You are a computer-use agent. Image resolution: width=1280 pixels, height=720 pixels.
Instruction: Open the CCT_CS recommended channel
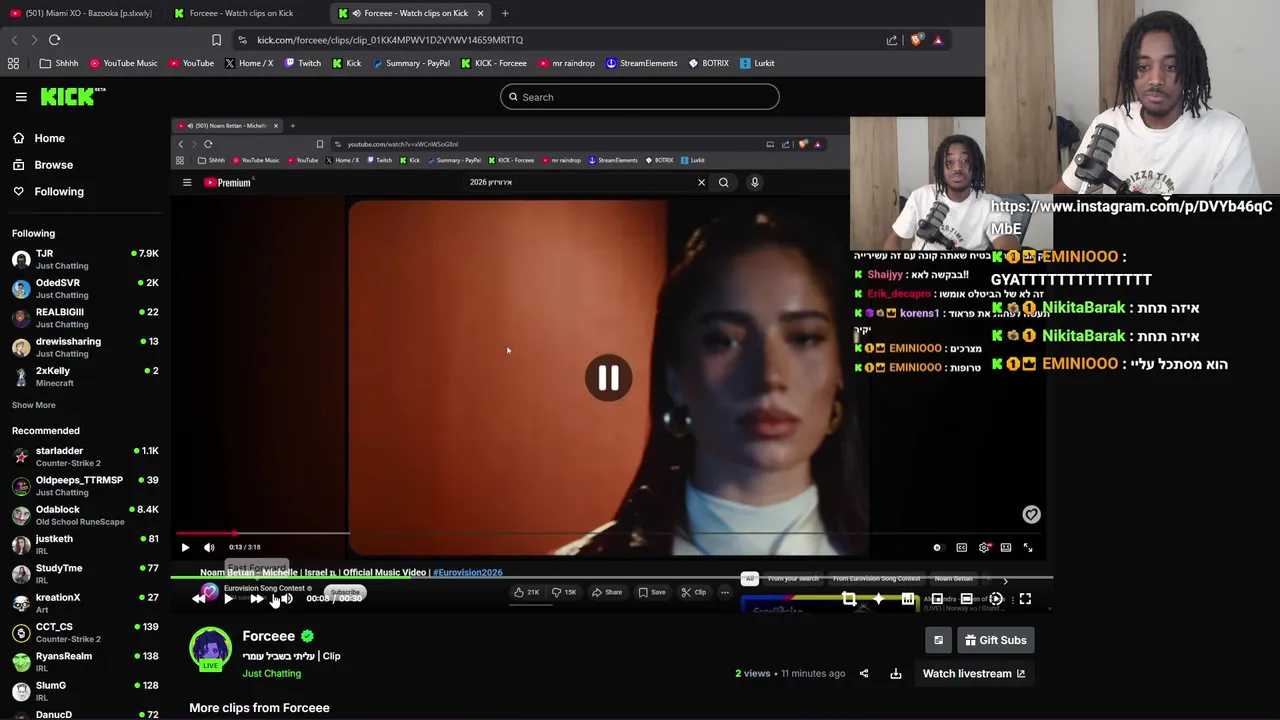(x=85, y=632)
